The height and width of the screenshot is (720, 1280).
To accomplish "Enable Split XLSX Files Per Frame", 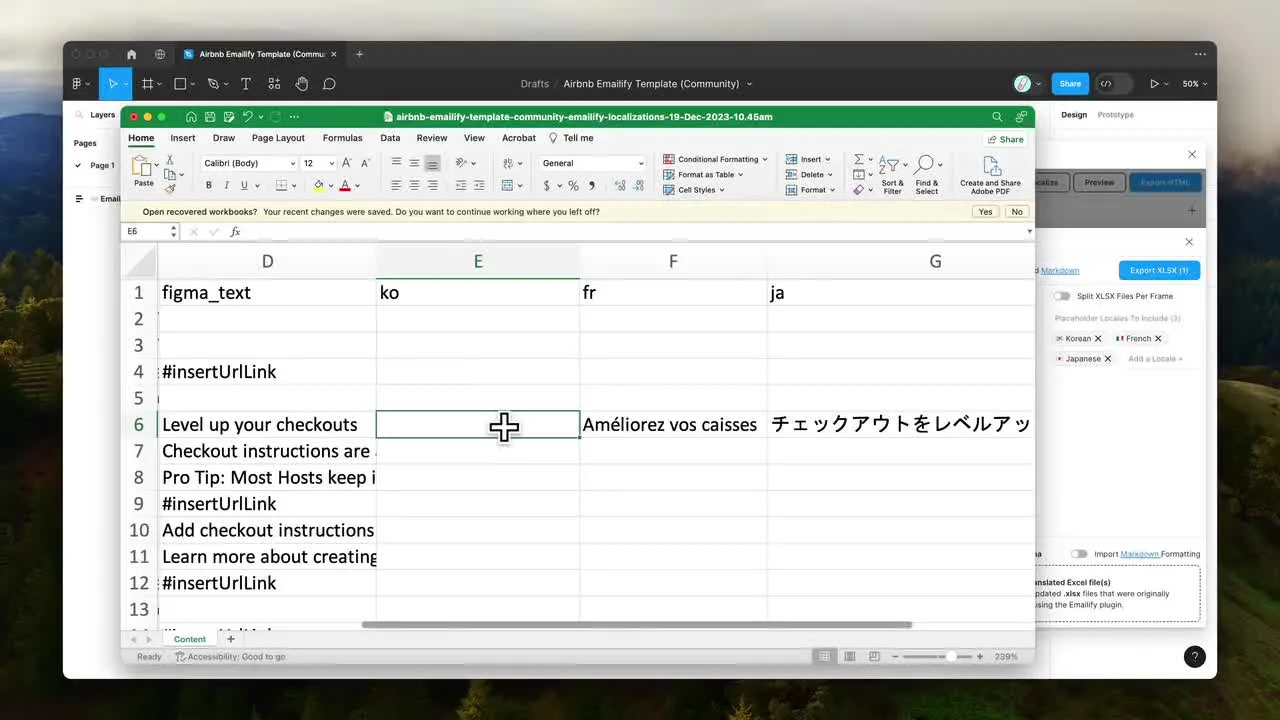I will pyautogui.click(x=1062, y=296).
